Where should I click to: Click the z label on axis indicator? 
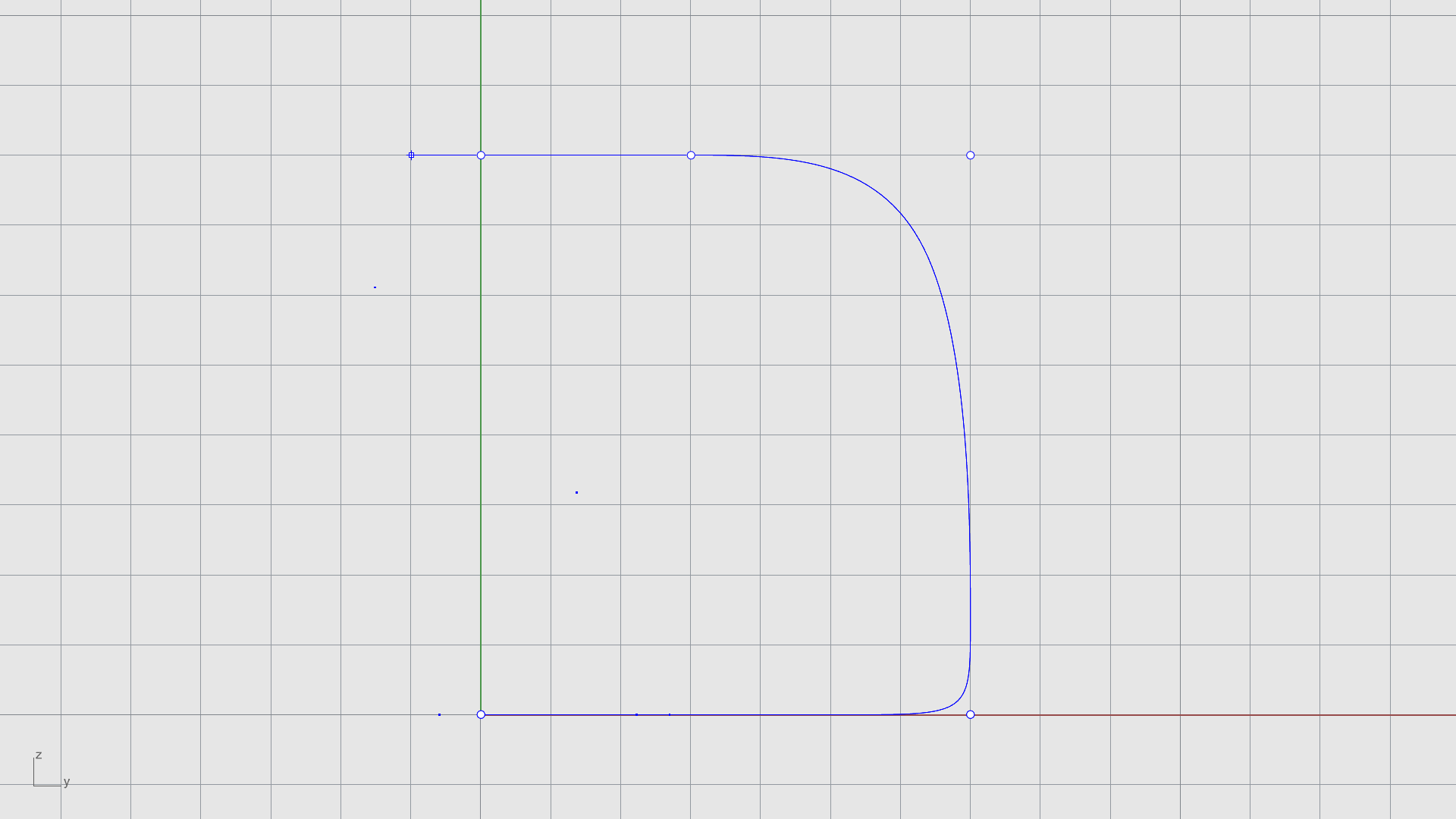point(39,755)
